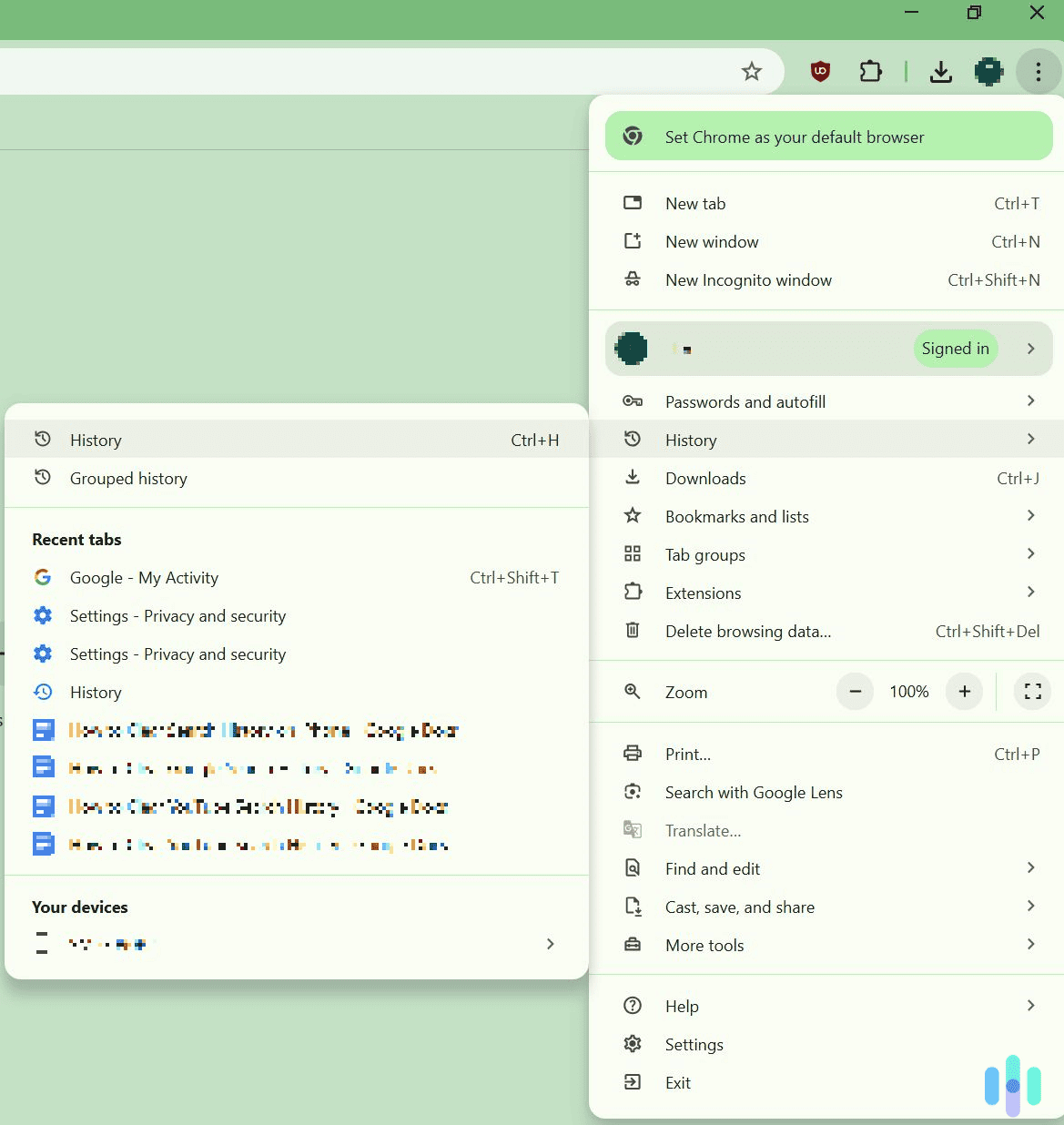The height and width of the screenshot is (1125, 1064).
Task: Select the New Incognito window option
Action: 748,279
